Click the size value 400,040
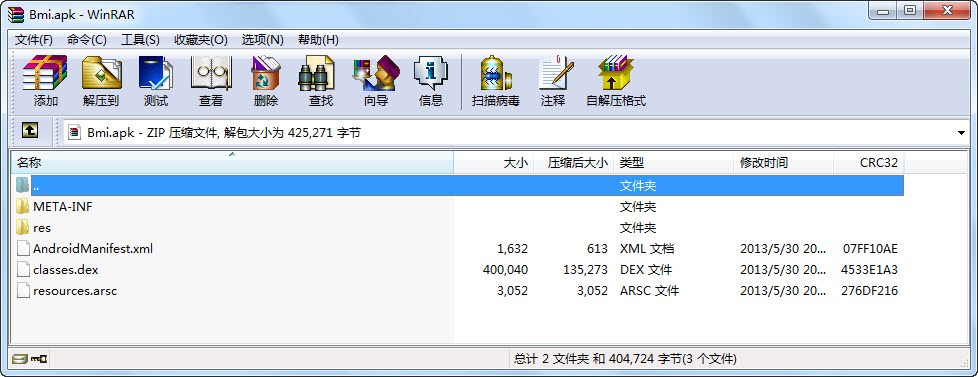Viewport: 978px width, 377px height. tap(505, 270)
